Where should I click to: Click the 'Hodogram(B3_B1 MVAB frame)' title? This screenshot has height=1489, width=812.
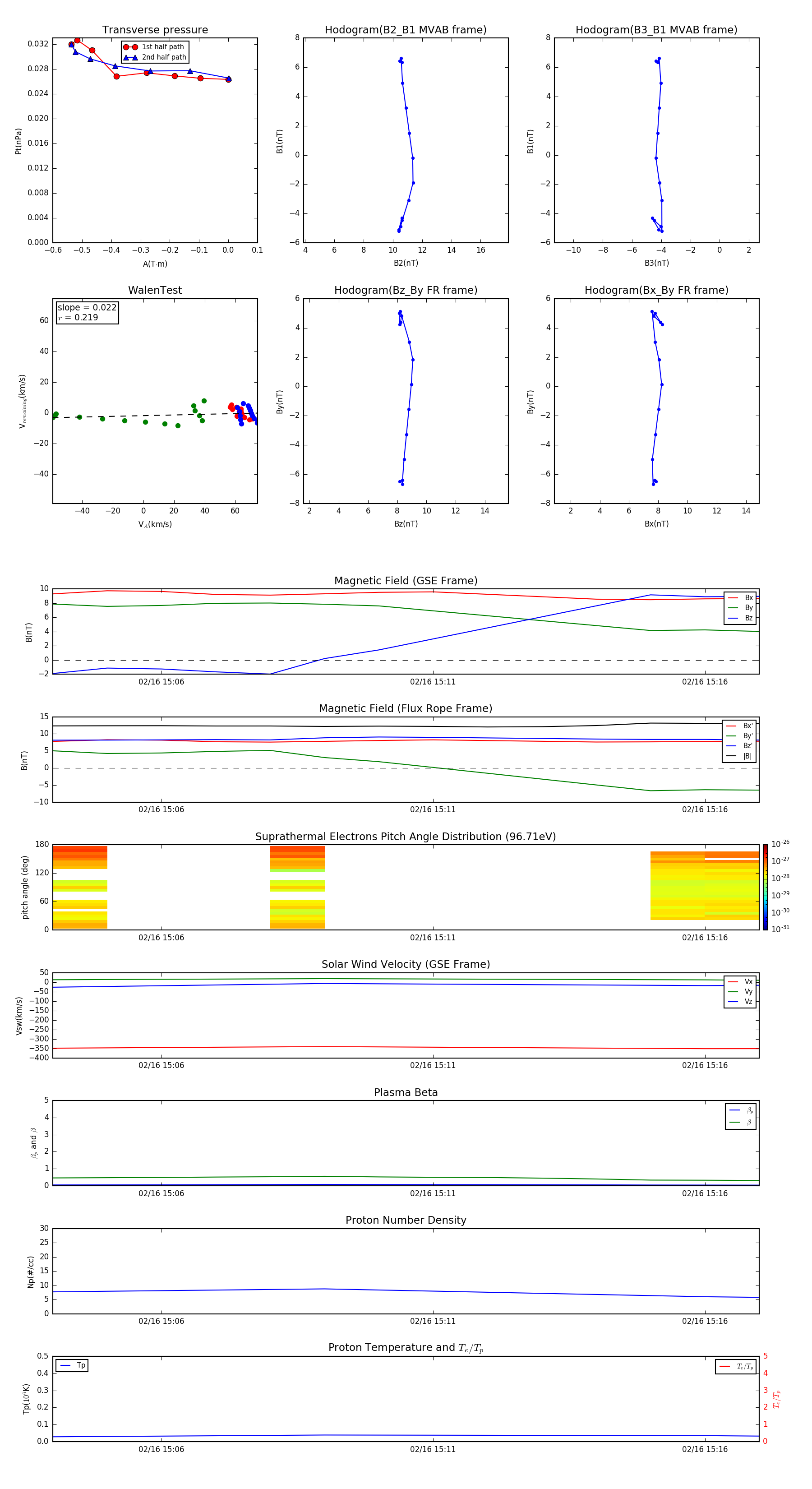(656, 29)
